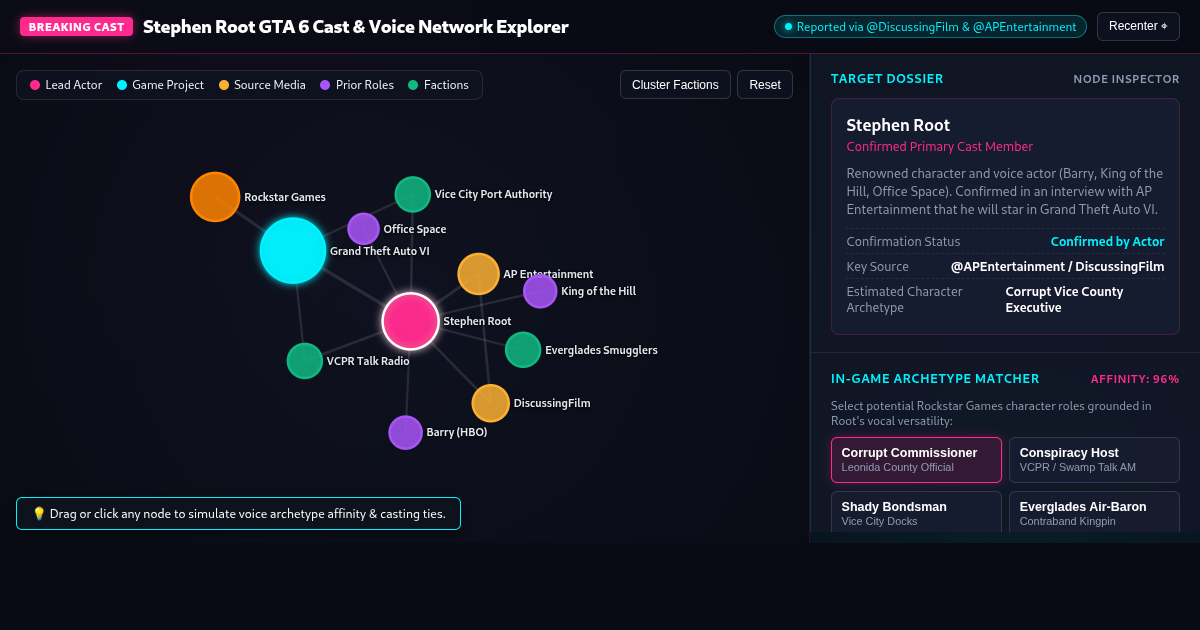This screenshot has width=1200, height=630.
Task: Select the Rockstar Games node
Action: coord(215,197)
